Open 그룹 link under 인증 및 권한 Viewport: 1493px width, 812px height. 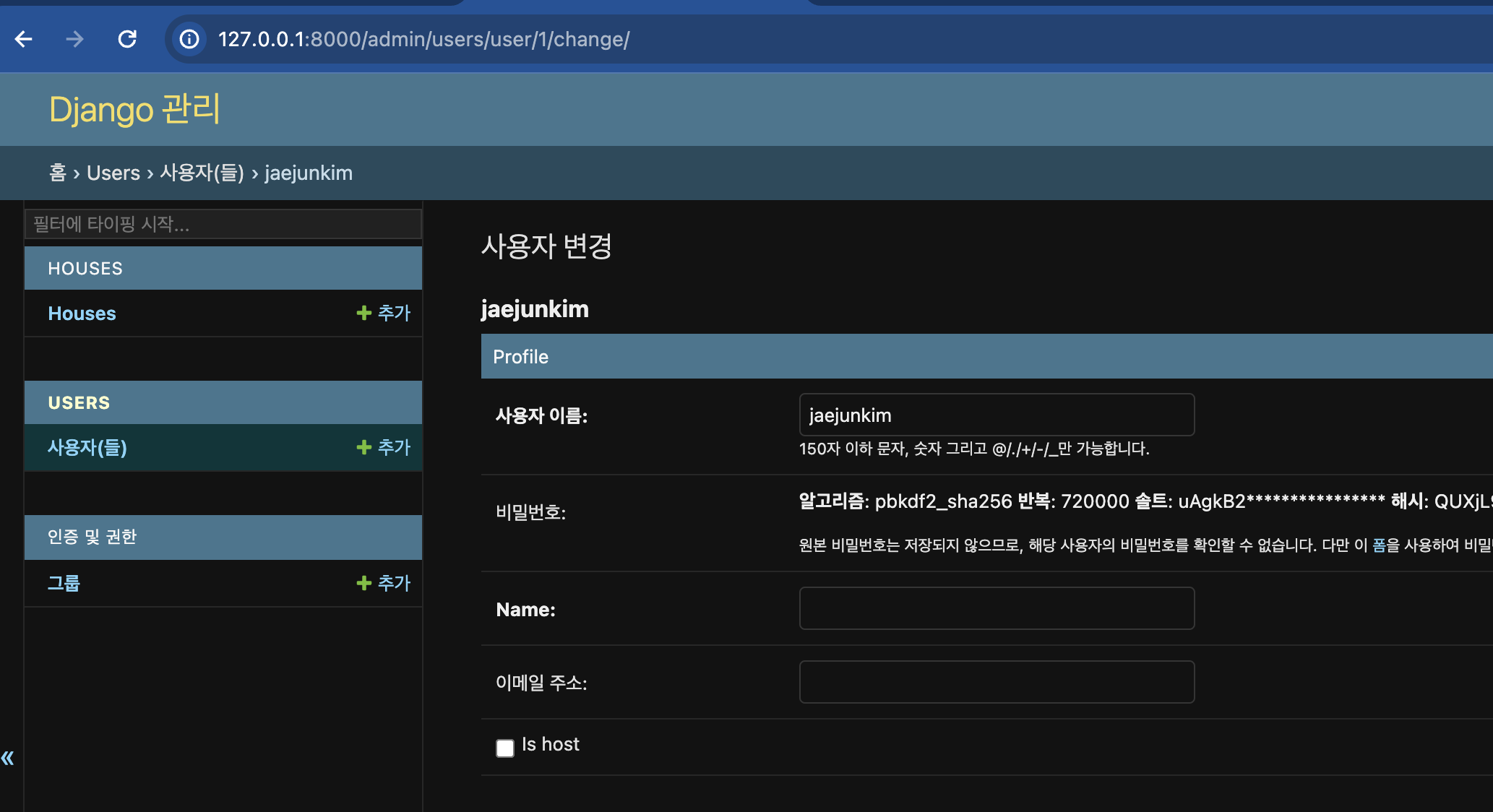coord(64,584)
